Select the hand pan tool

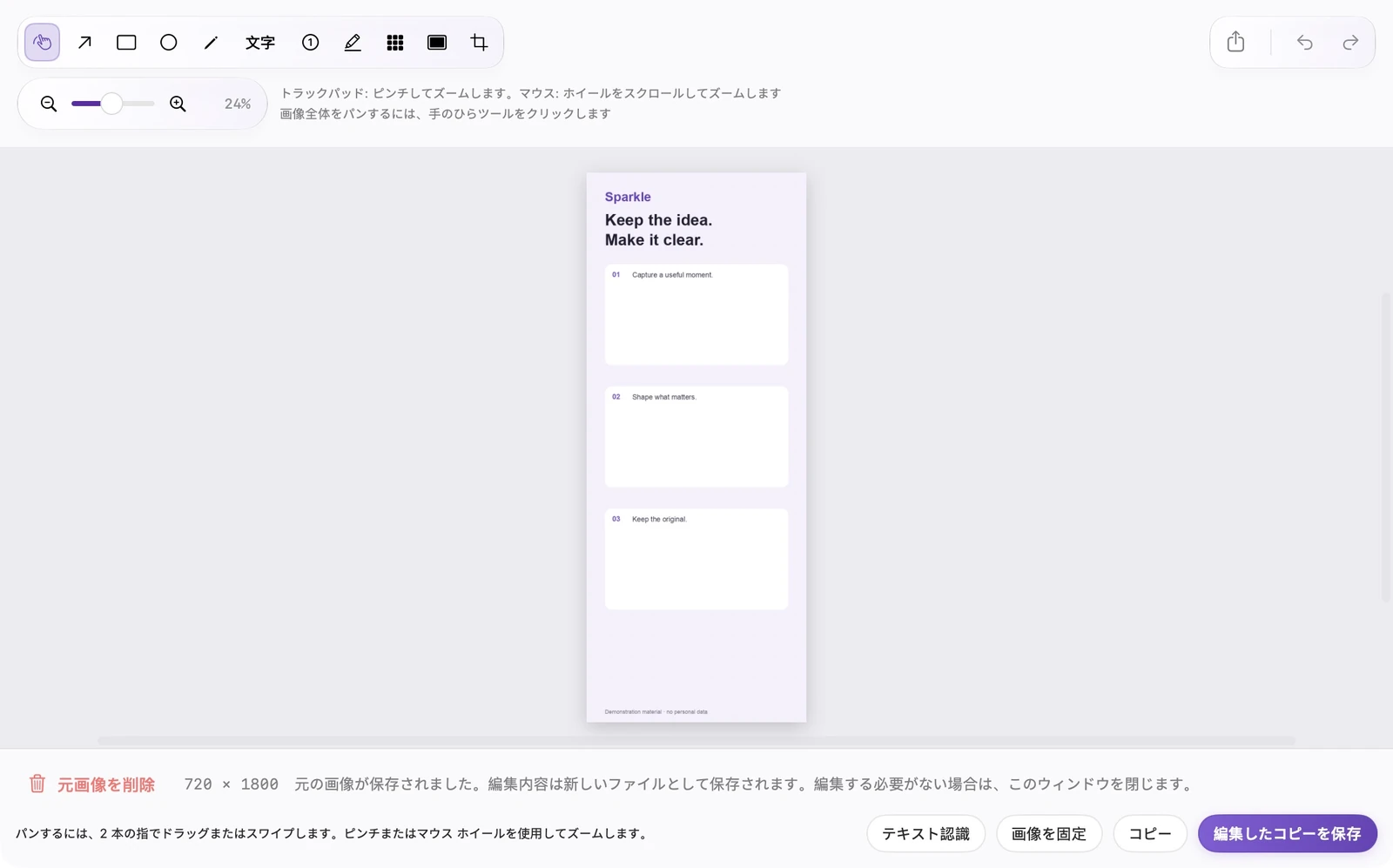(42, 43)
